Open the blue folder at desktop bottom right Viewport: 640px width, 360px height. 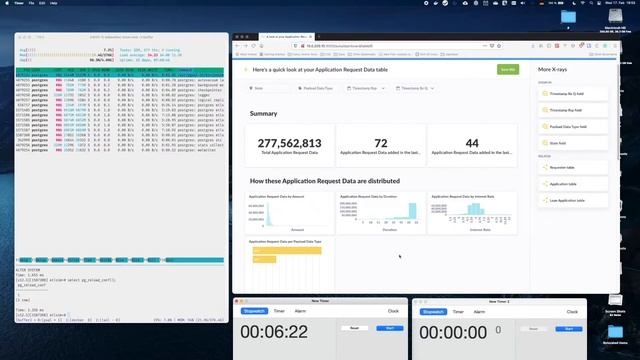pos(615,332)
